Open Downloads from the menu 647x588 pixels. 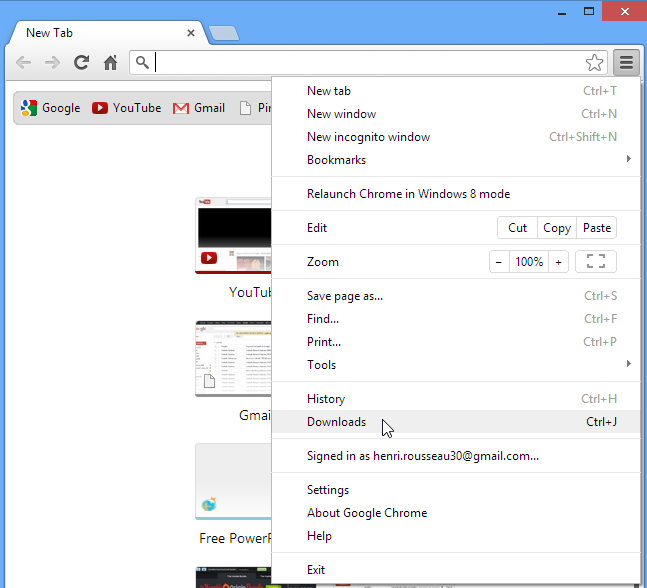(456, 422)
